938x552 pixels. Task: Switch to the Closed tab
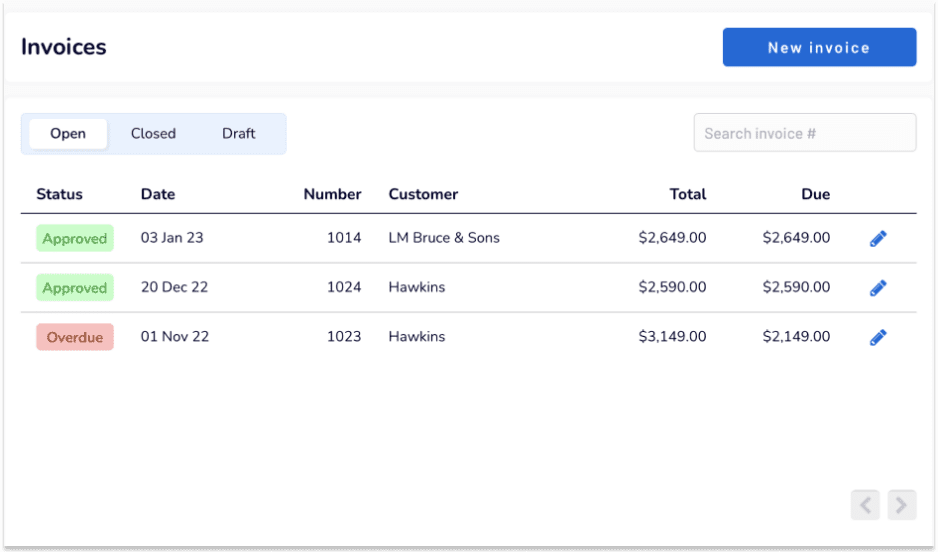153,133
